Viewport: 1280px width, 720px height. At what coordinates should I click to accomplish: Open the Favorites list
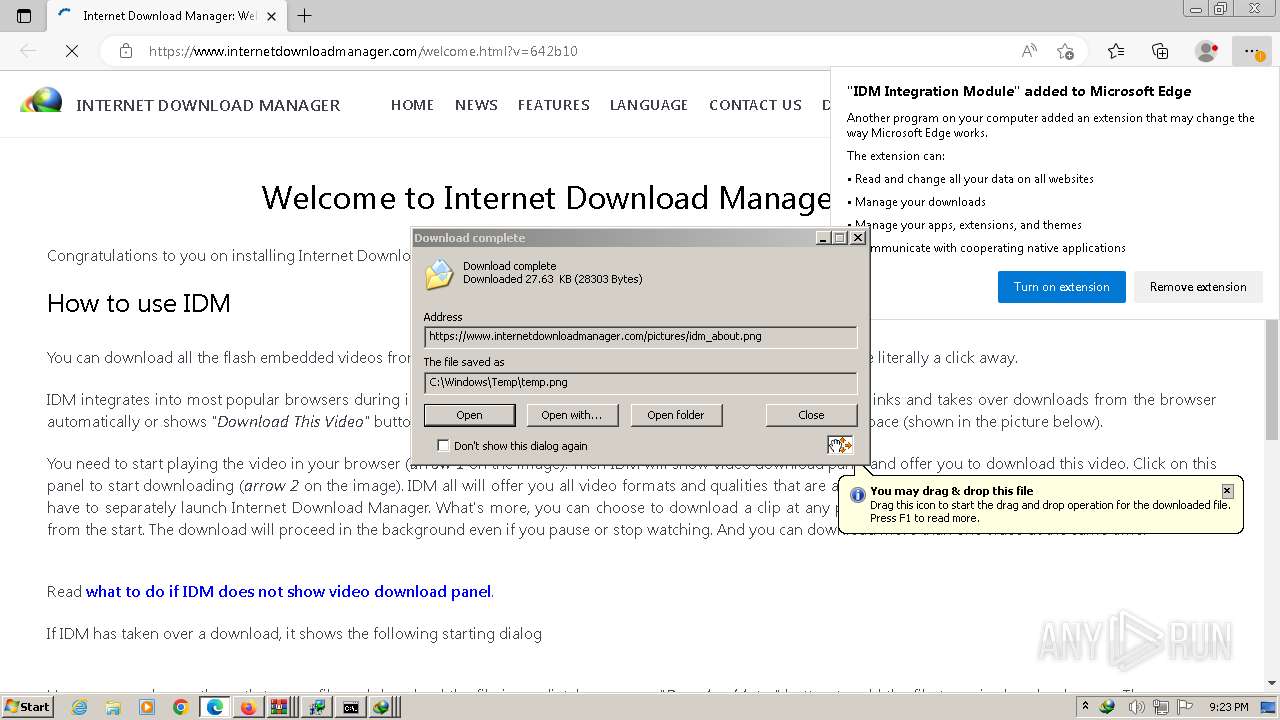tap(1116, 51)
